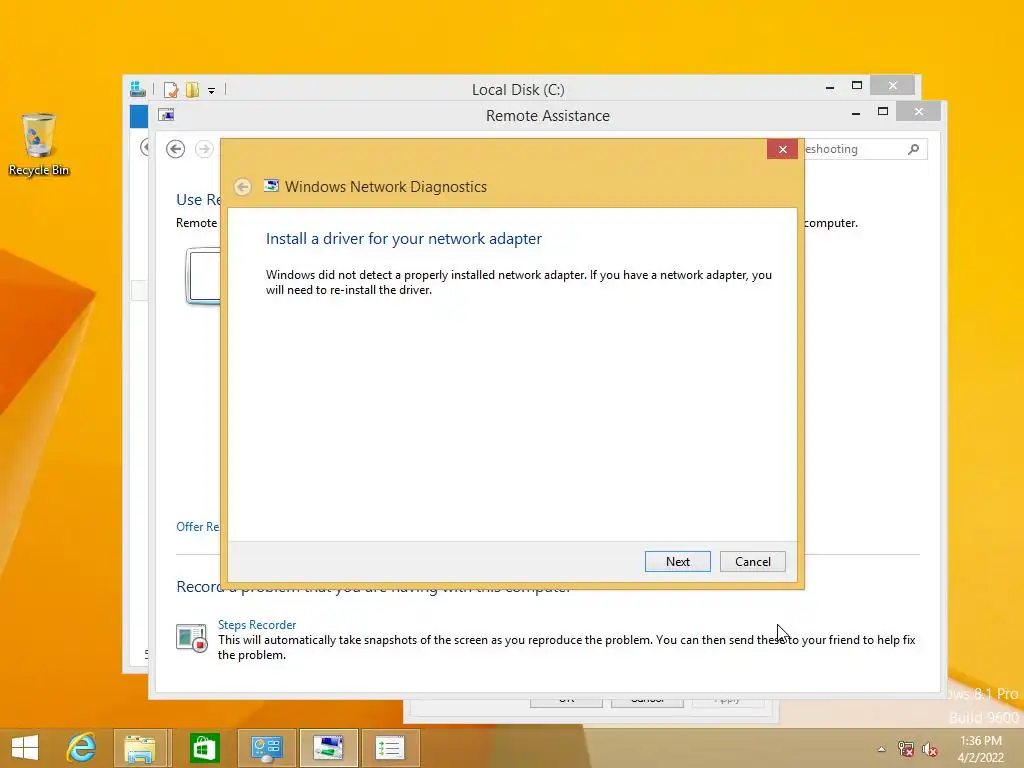
Task: Switch to Control Panel taskbar item
Action: coord(266,748)
